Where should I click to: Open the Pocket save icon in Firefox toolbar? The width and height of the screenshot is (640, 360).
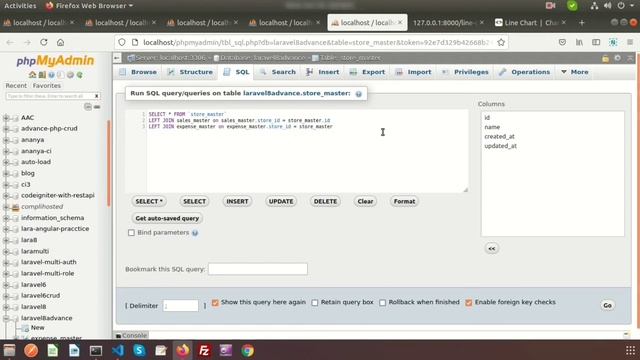[x=562, y=42]
